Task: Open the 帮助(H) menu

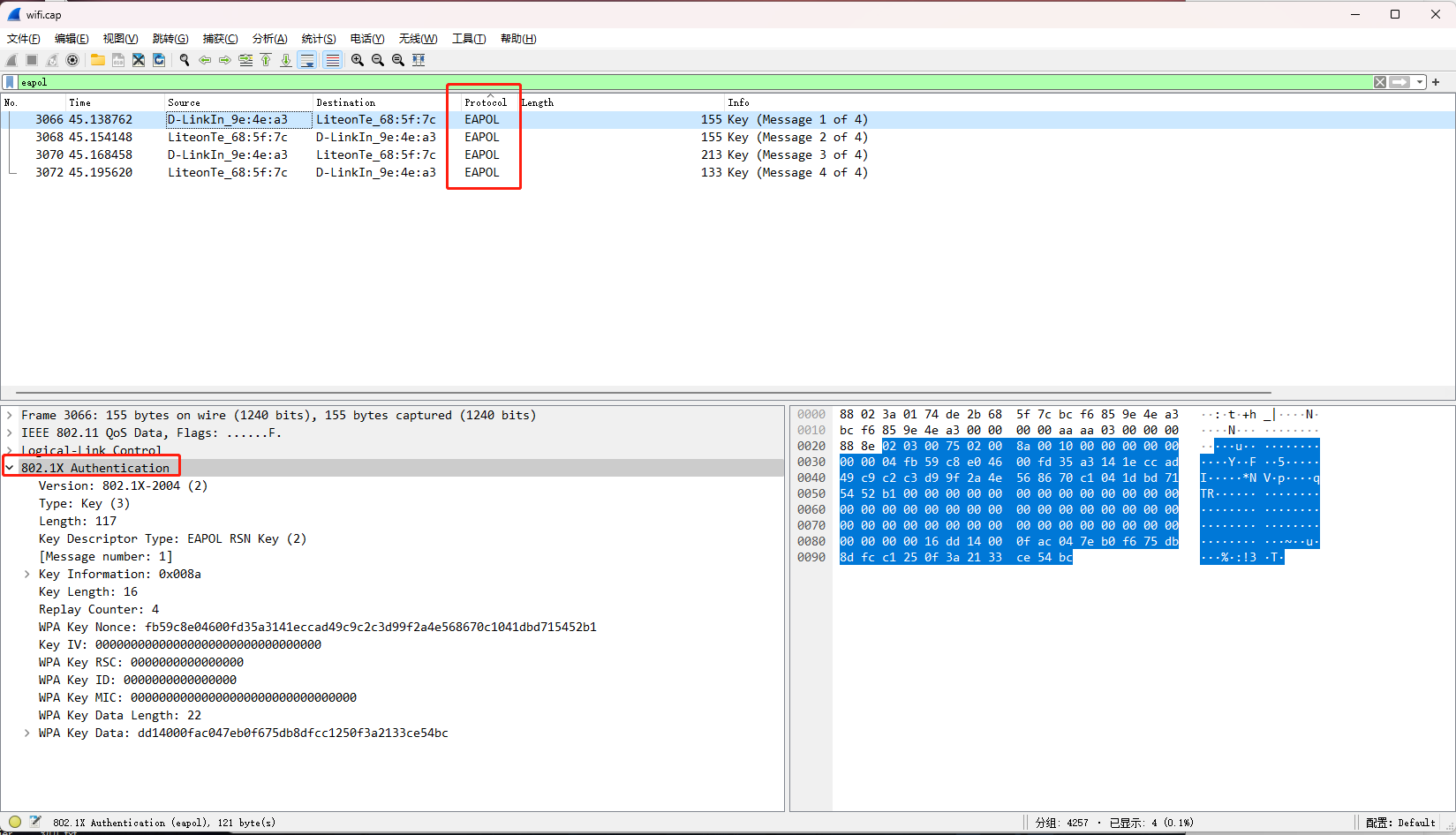Action: point(518,39)
